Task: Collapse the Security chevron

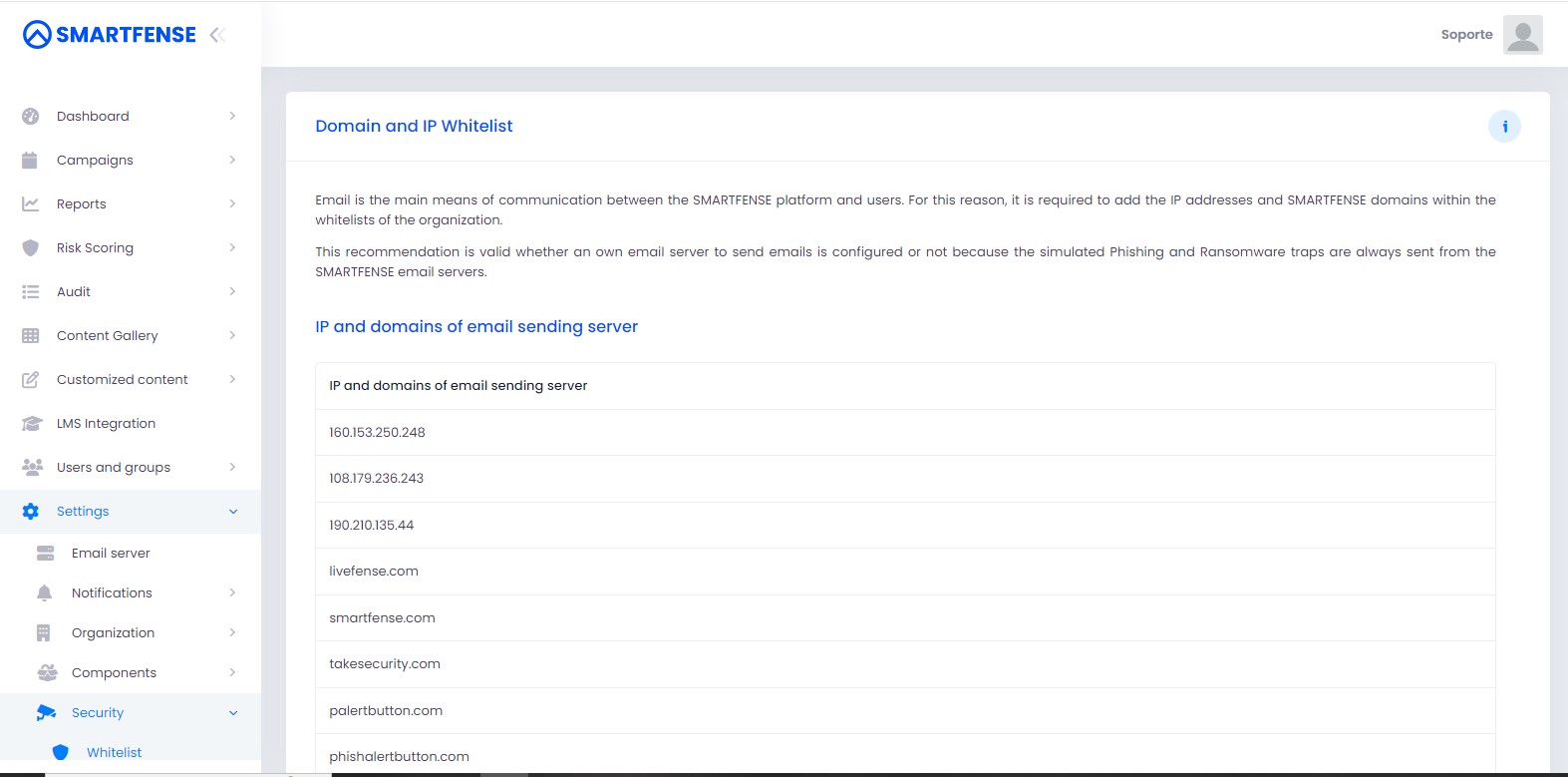Action: coord(233,713)
